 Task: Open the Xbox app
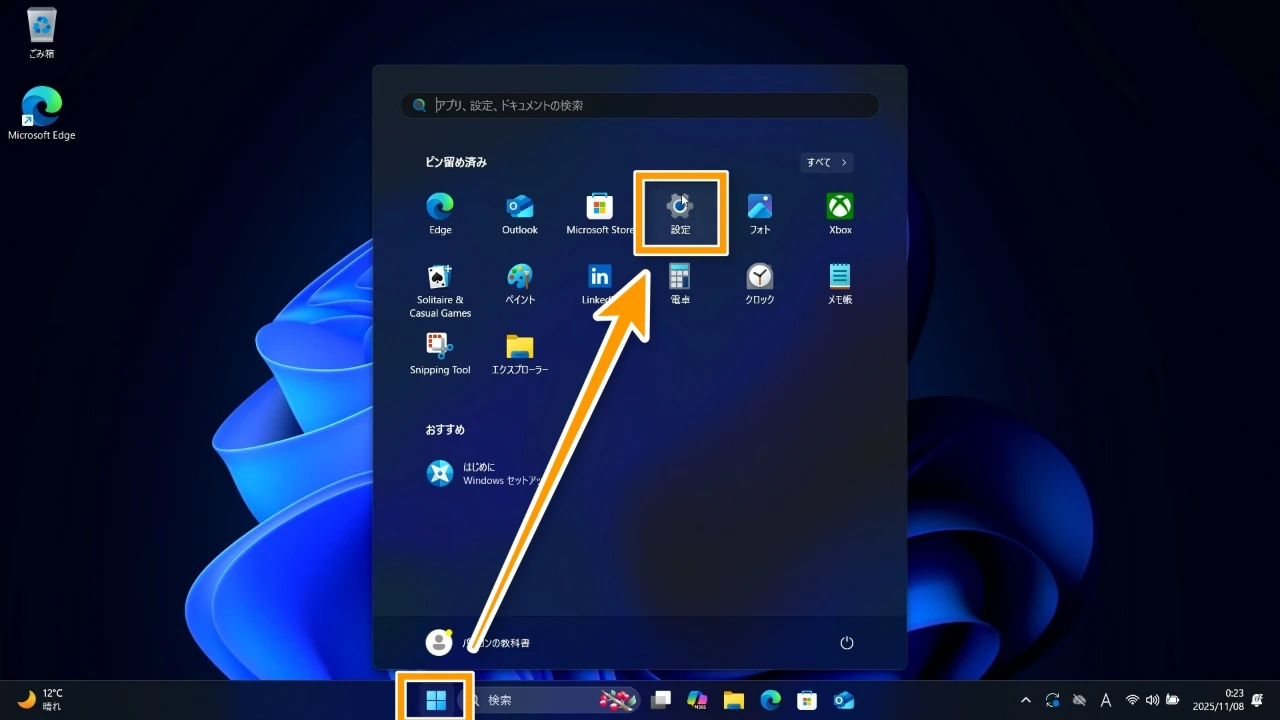point(840,212)
